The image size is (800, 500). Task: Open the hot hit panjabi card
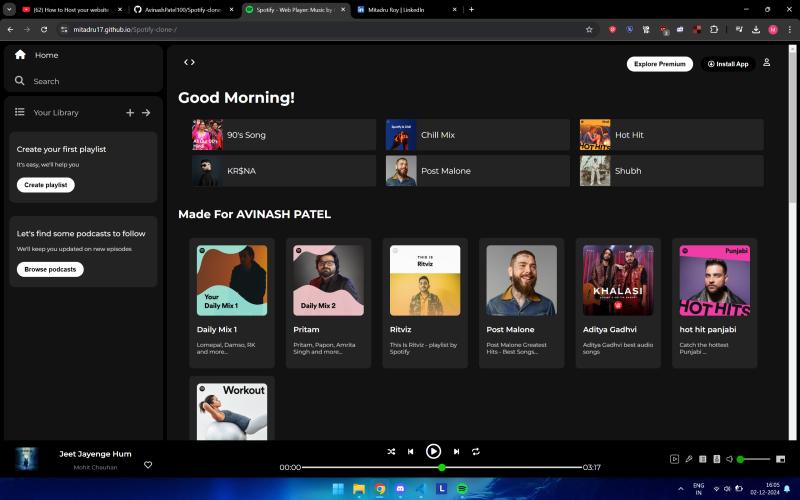click(x=714, y=303)
